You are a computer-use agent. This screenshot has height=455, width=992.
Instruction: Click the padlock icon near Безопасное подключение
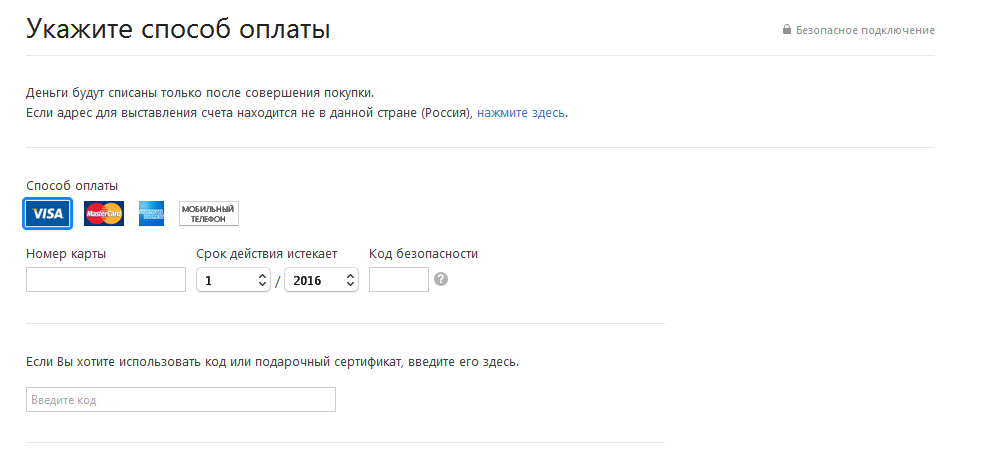(x=787, y=30)
